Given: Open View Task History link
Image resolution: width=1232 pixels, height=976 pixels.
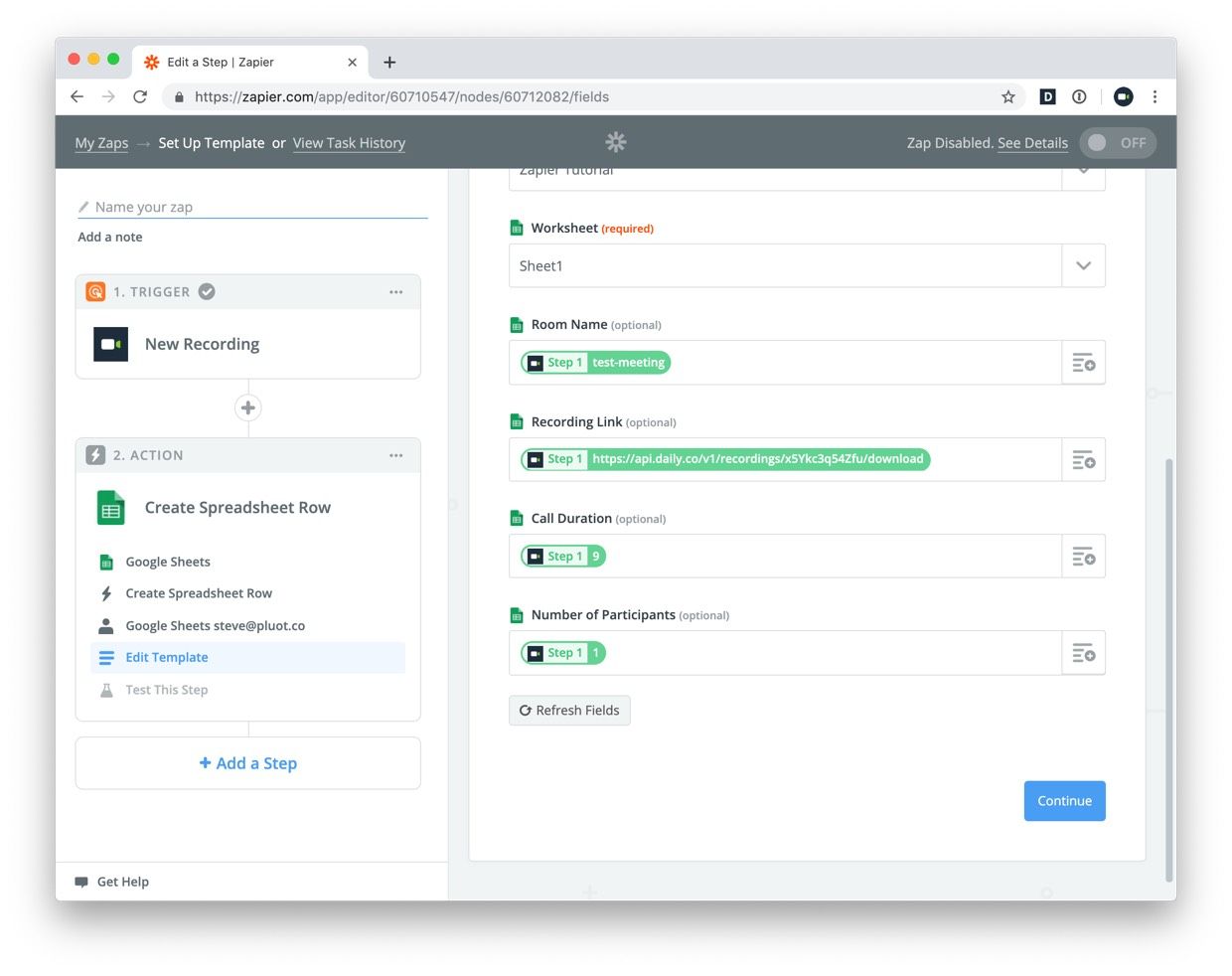Looking at the screenshot, I should coord(349,143).
